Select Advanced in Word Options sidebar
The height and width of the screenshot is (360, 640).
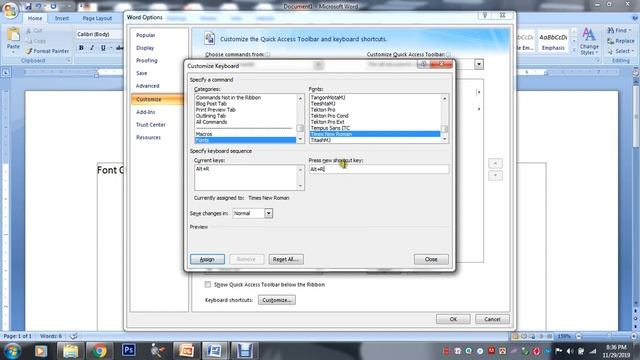pyautogui.click(x=148, y=86)
